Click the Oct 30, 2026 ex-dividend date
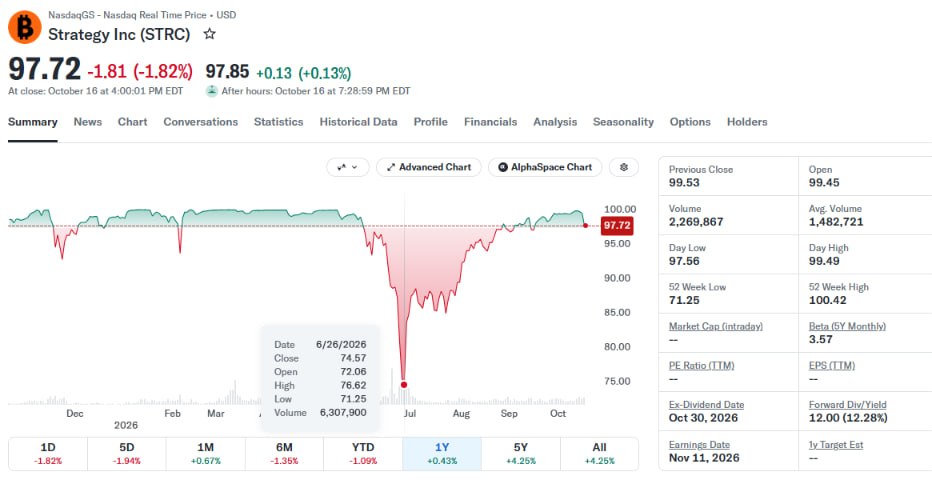Viewport: 932px width, 482px height. [x=703, y=418]
